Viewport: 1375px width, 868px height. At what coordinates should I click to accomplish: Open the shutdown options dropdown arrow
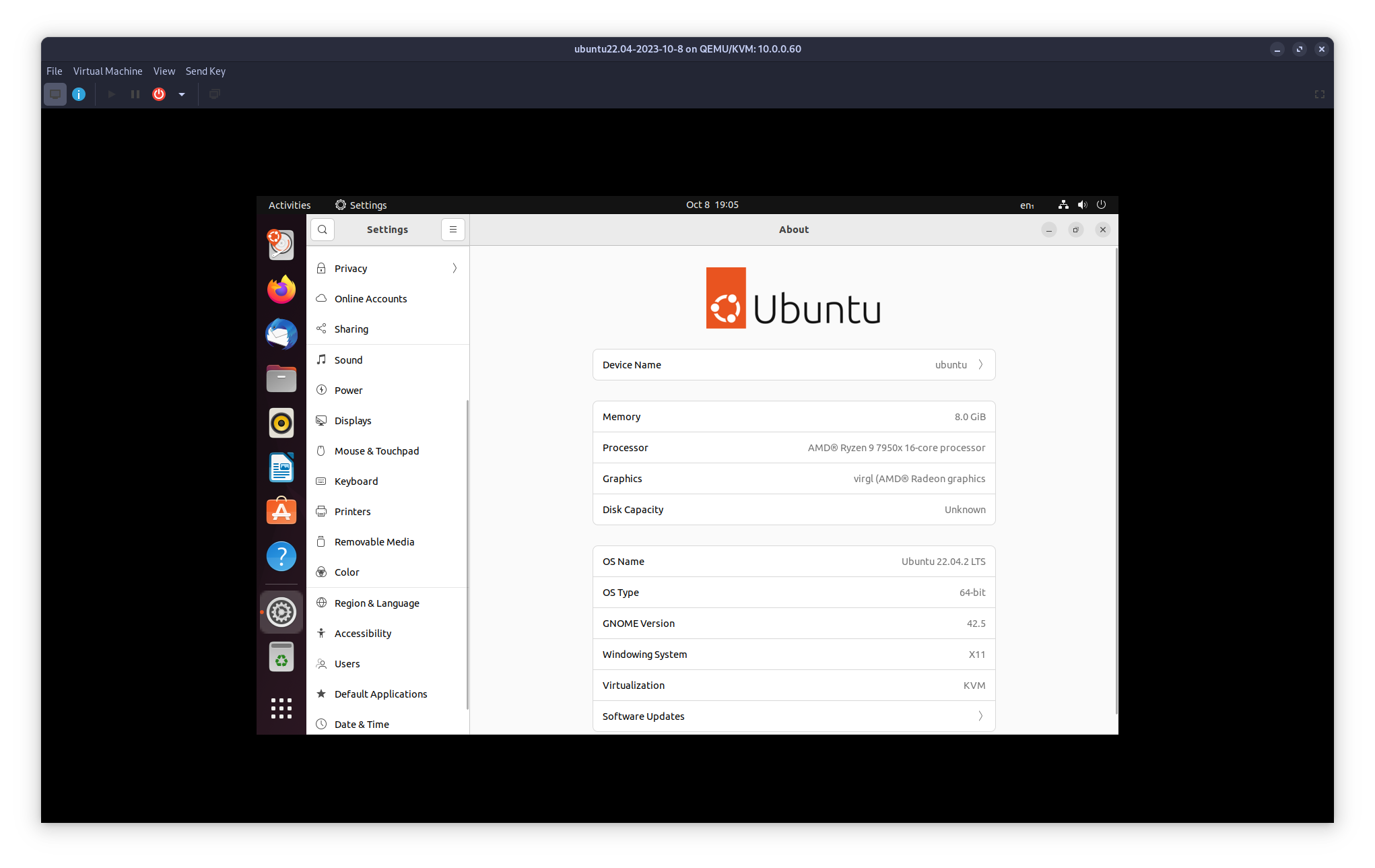tap(182, 94)
